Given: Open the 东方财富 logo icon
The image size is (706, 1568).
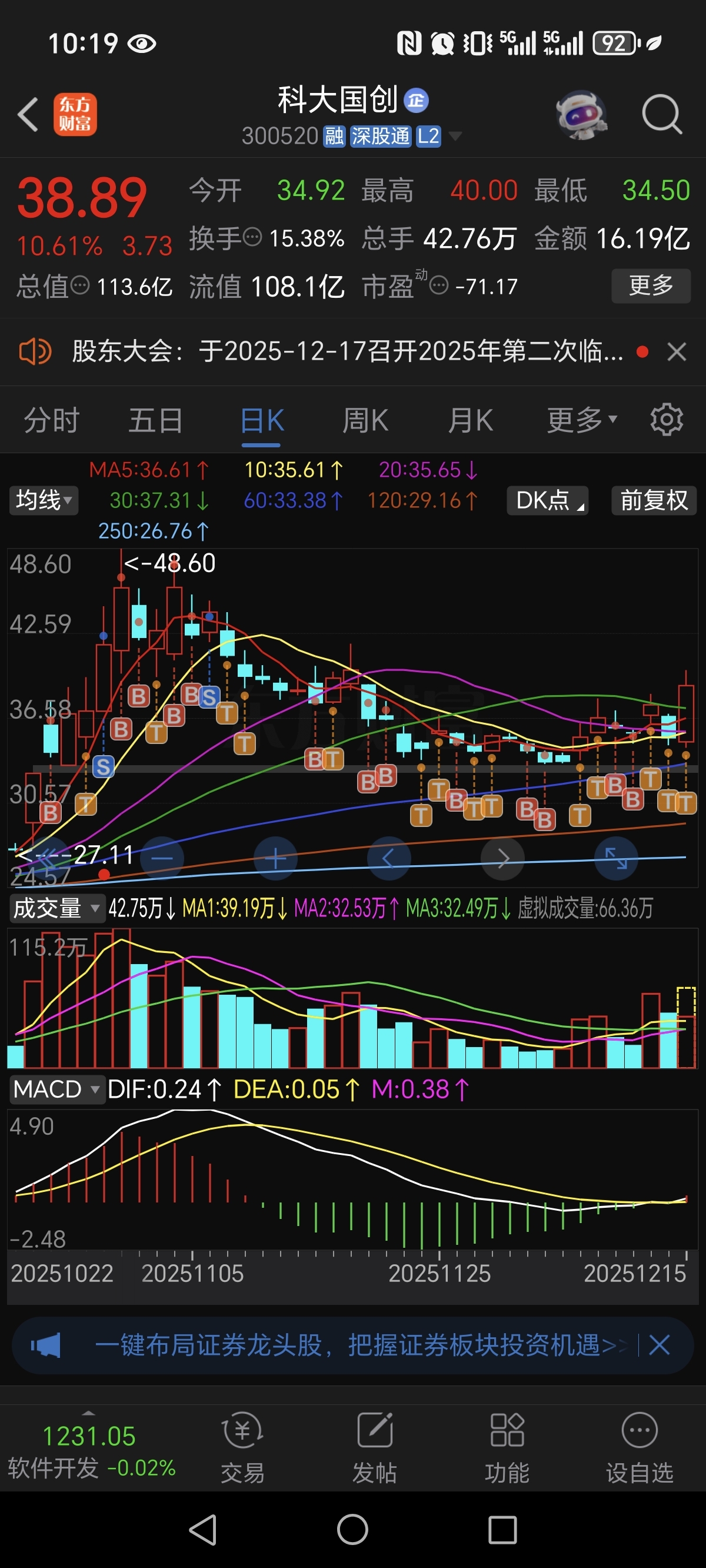Looking at the screenshot, I should 75,114.
